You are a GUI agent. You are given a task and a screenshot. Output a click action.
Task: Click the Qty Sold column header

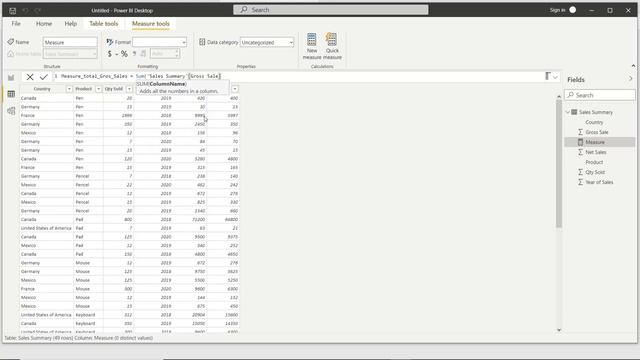click(113, 89)
